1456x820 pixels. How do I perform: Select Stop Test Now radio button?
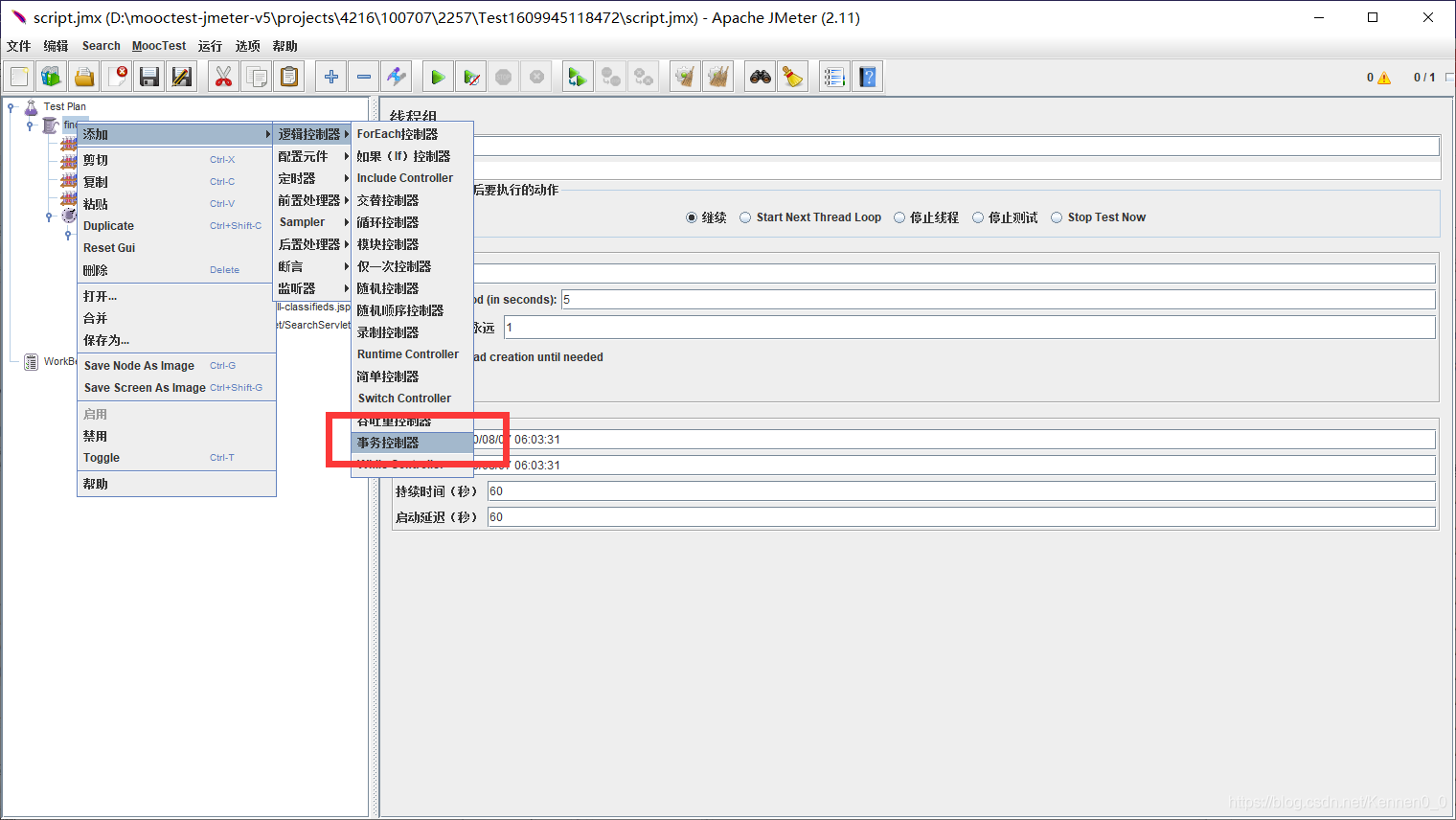click(1057, 217)
